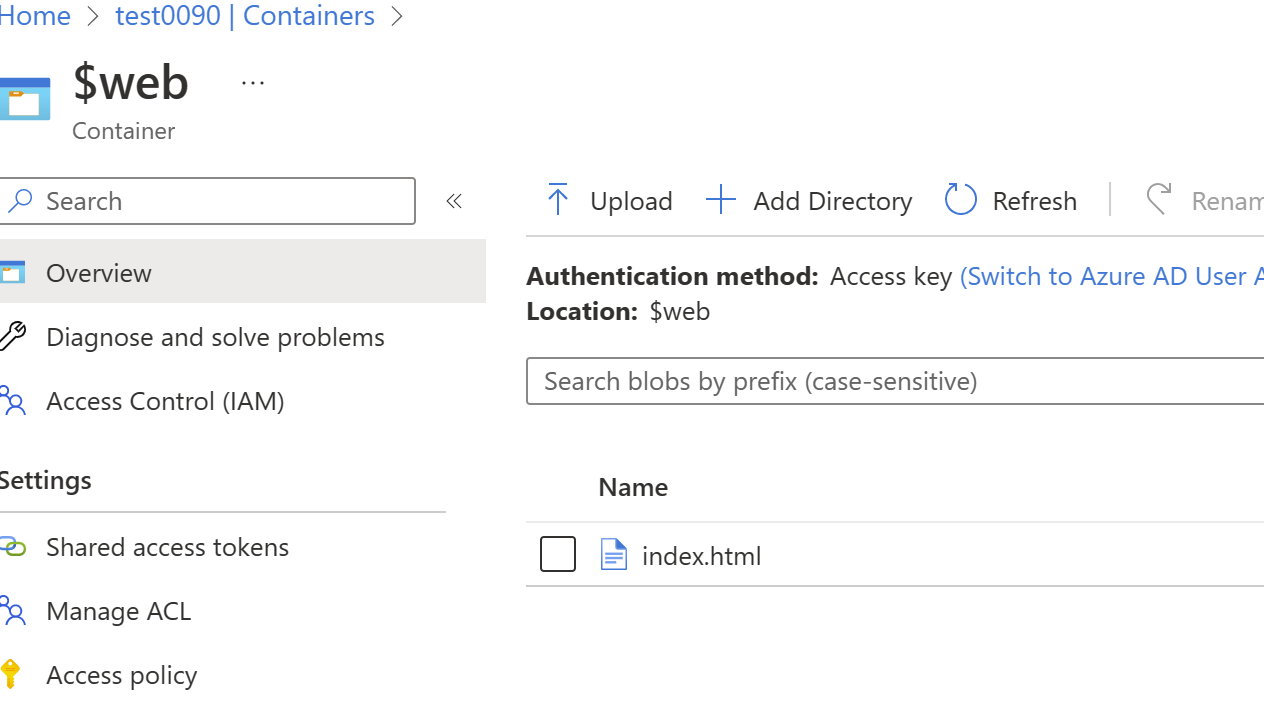Click the search magnifier icon in the sidebar
This screenshot has width=1264, height=718.
[x=20, y=200]
